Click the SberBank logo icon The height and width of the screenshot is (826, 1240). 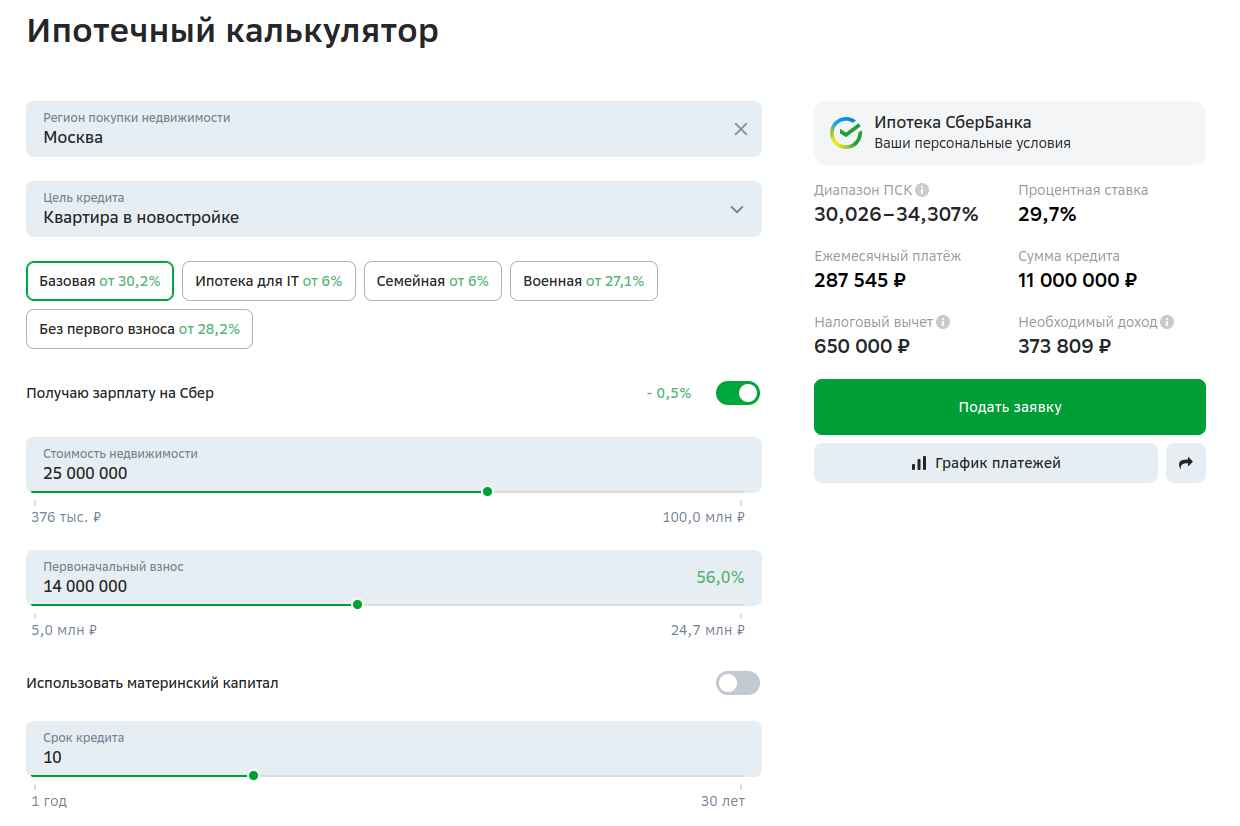[x=846, y=133]
